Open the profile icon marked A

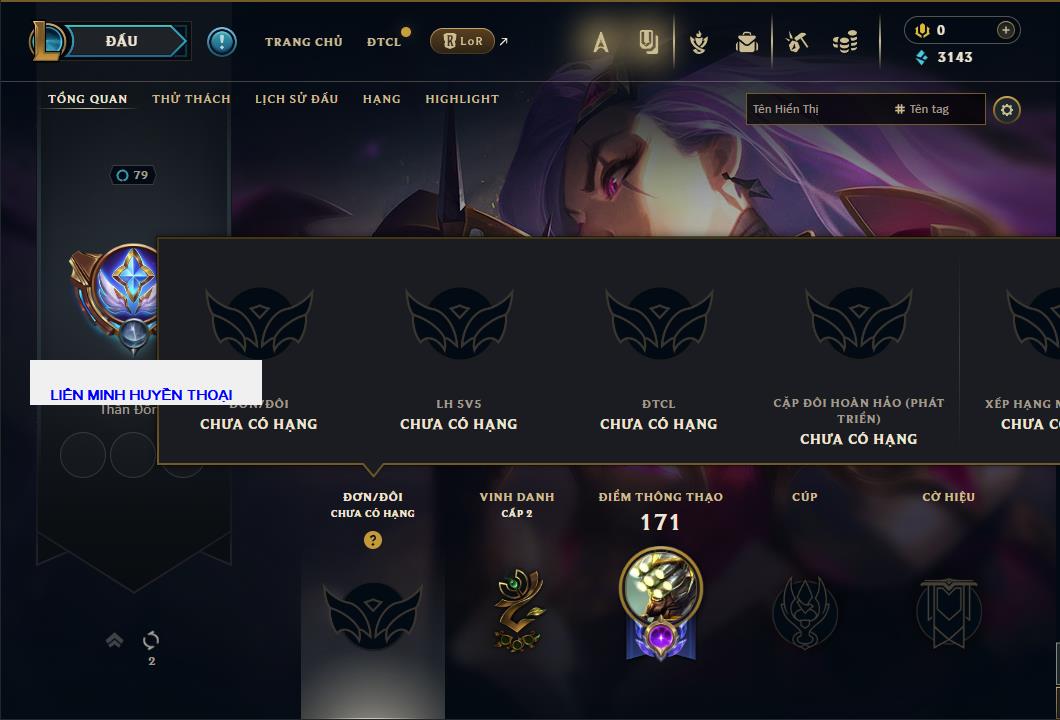(x=600, y=42)
